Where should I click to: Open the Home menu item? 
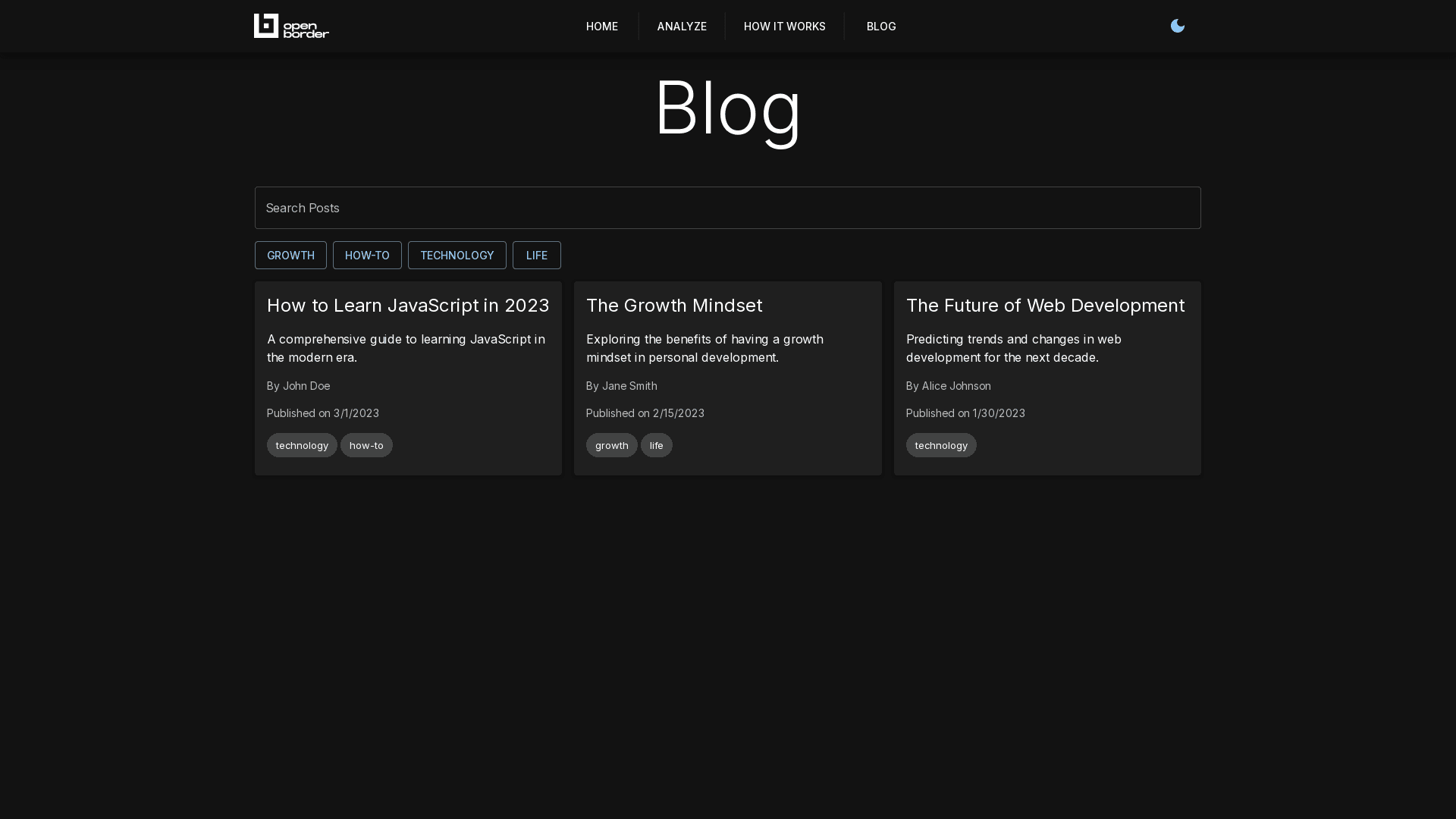(x=601, y=26)
